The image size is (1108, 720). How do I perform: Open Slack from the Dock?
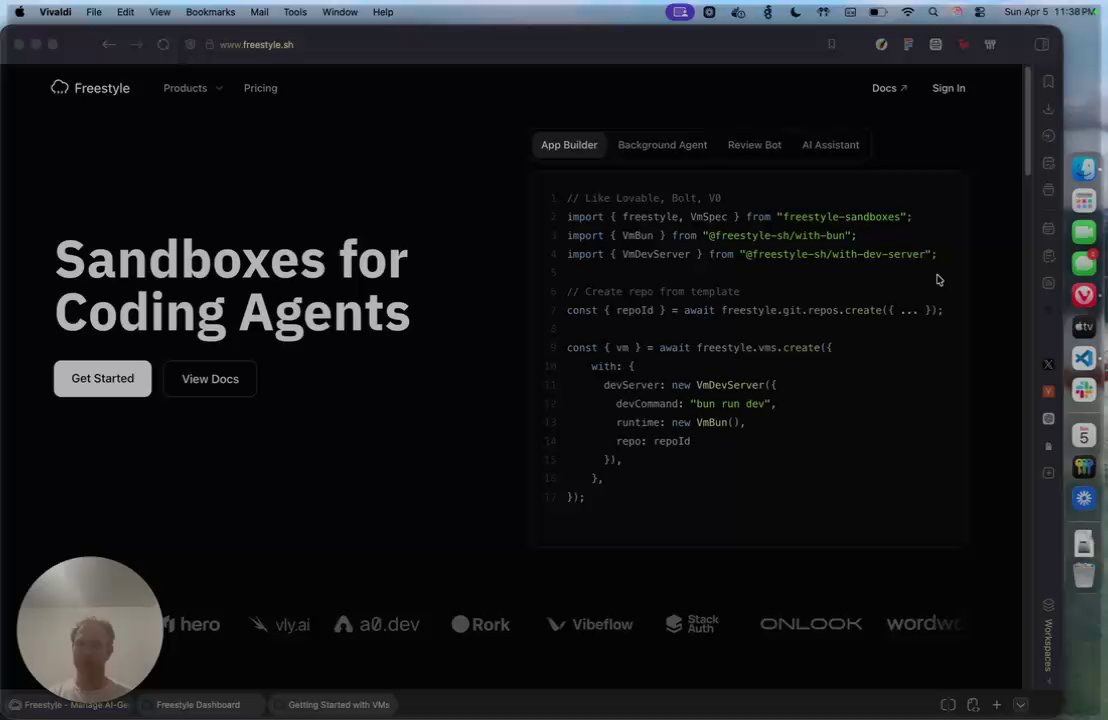(x=1083, y=390)
